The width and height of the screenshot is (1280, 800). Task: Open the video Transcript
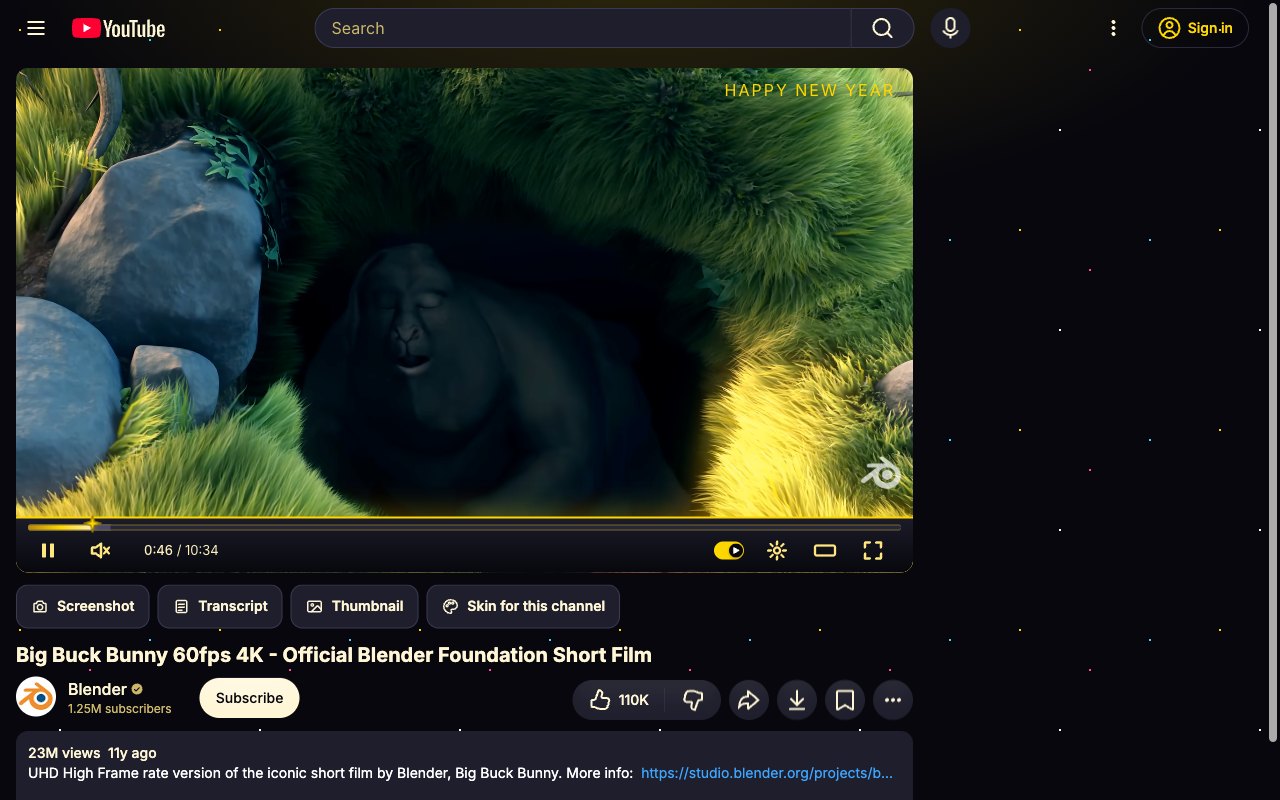point(221,606)
